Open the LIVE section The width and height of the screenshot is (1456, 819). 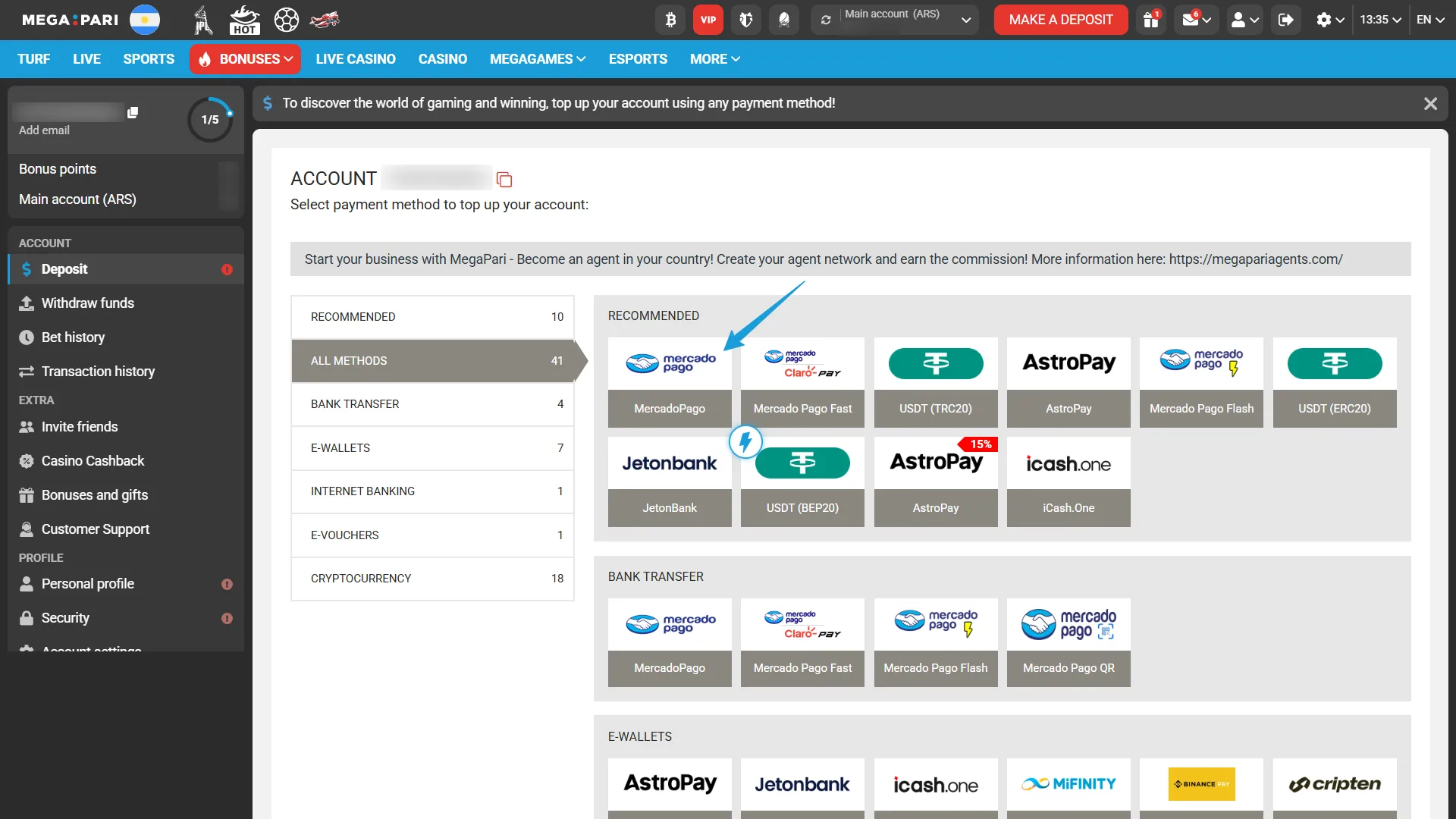(86, 59)
